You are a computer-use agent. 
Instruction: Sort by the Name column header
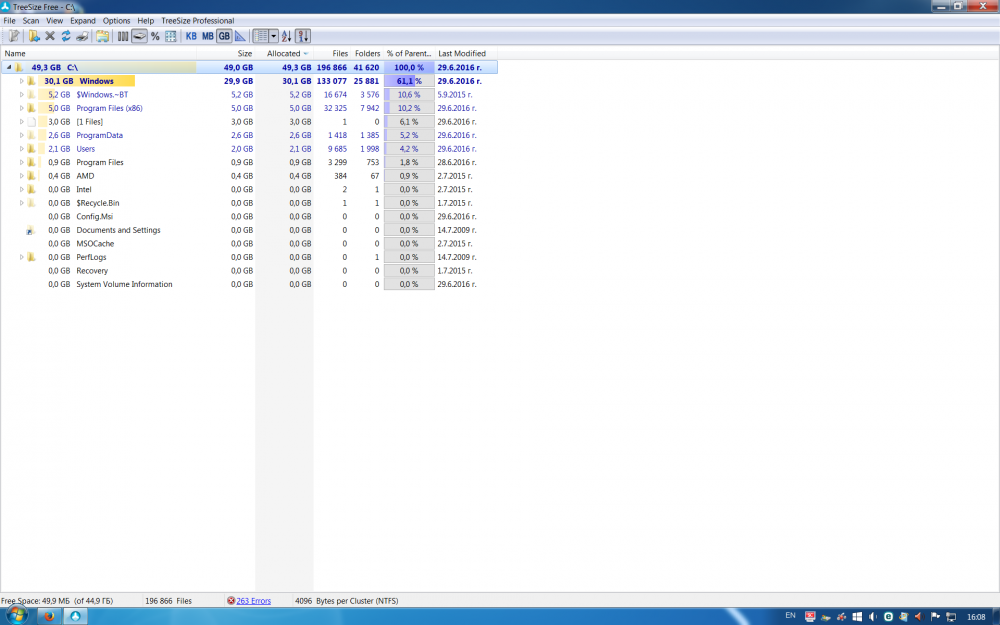pos(98,54)
